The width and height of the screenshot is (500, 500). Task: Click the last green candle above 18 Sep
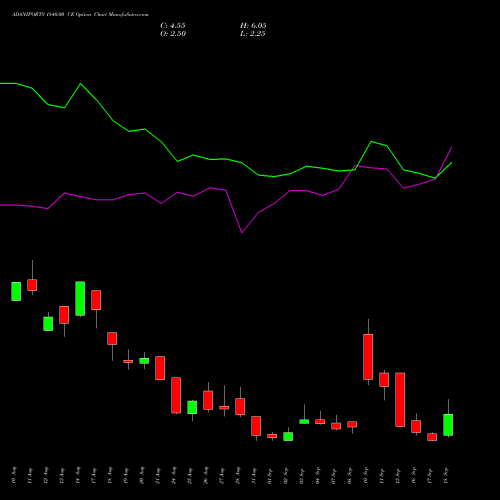tap(448, 425)
